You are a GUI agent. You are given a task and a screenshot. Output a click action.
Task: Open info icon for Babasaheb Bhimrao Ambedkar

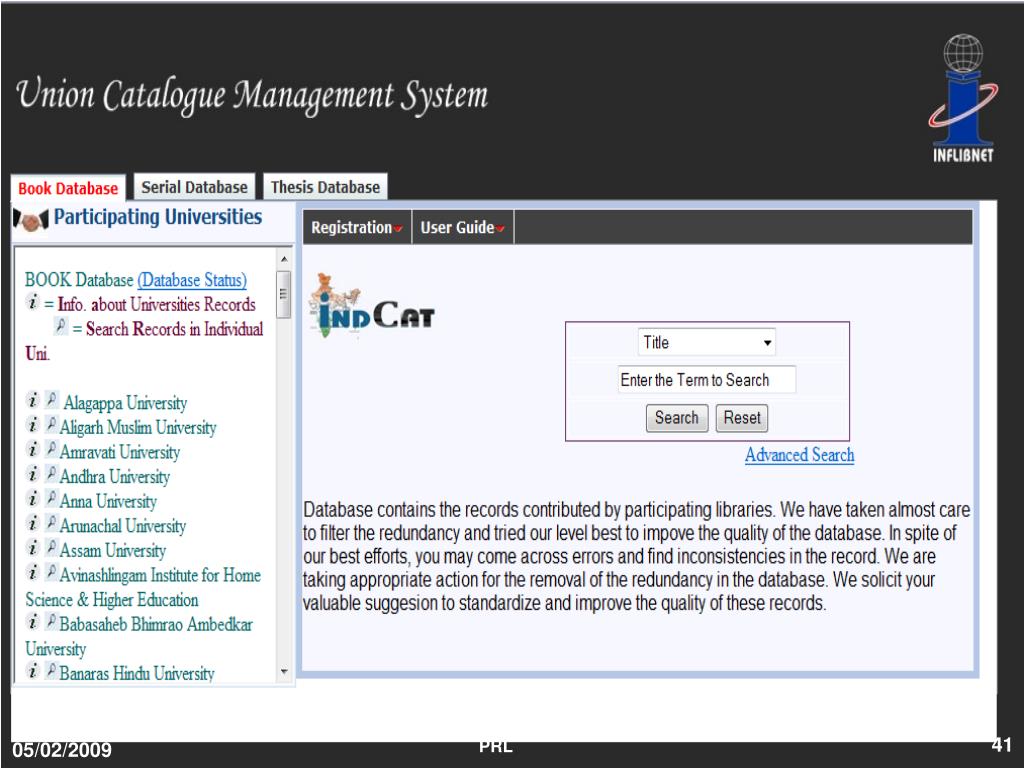tap(33, 622)
